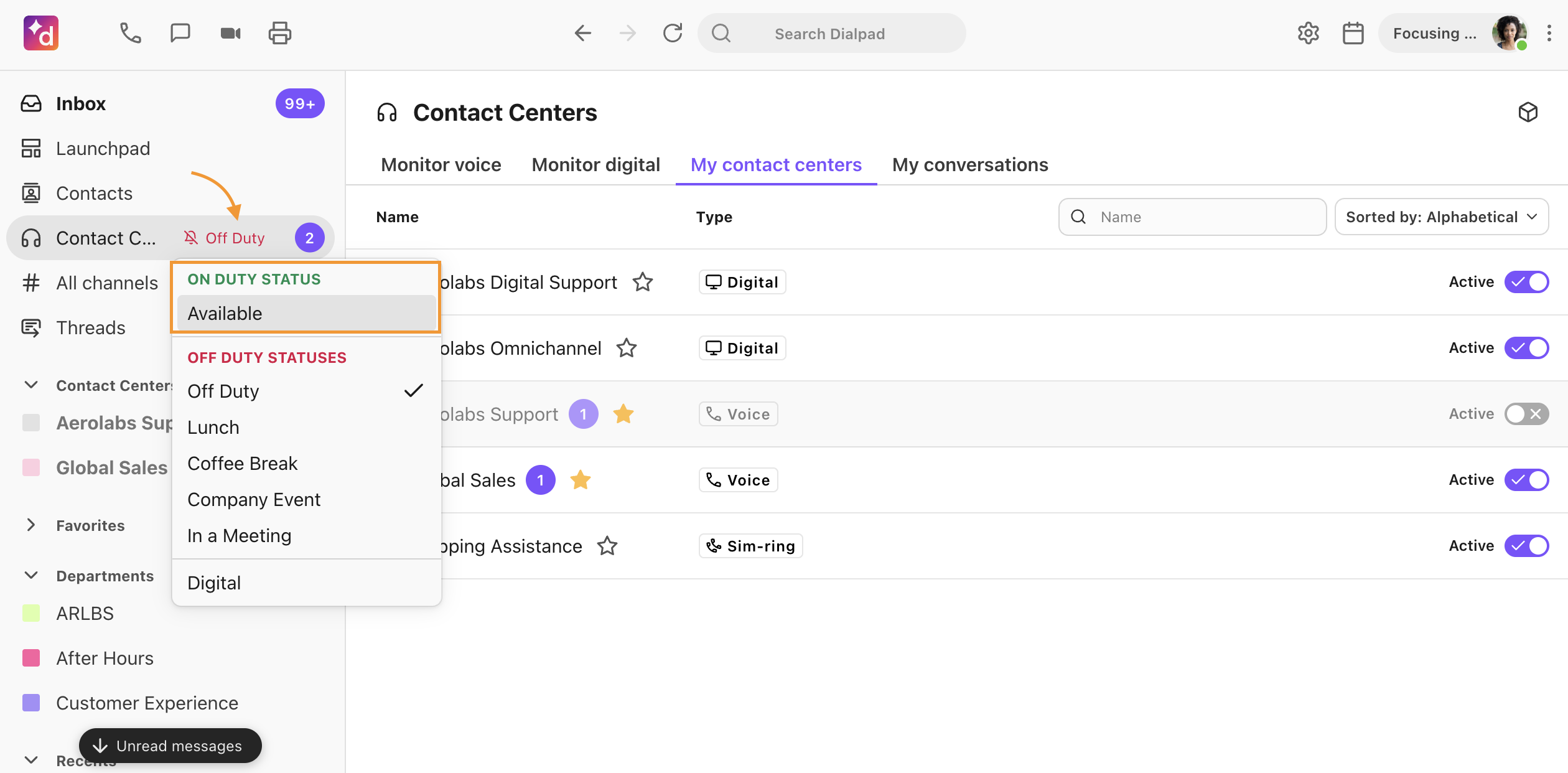Open the new message chat icon
Viewport: 1568px width, 773px height.
[180, 33]
